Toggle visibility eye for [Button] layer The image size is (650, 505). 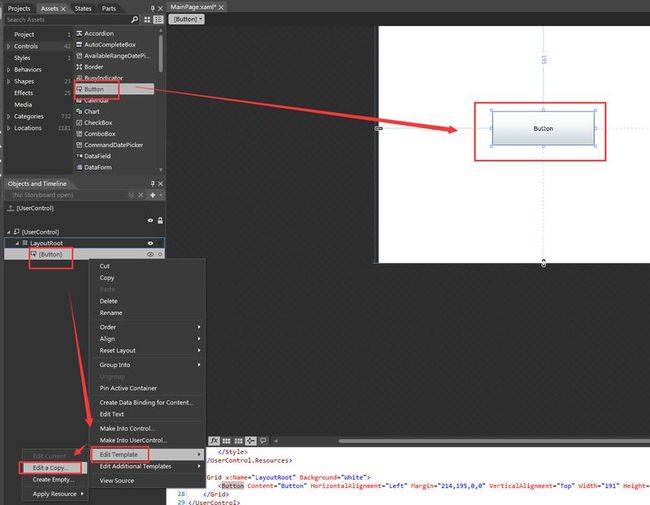[x=150, y=255]
